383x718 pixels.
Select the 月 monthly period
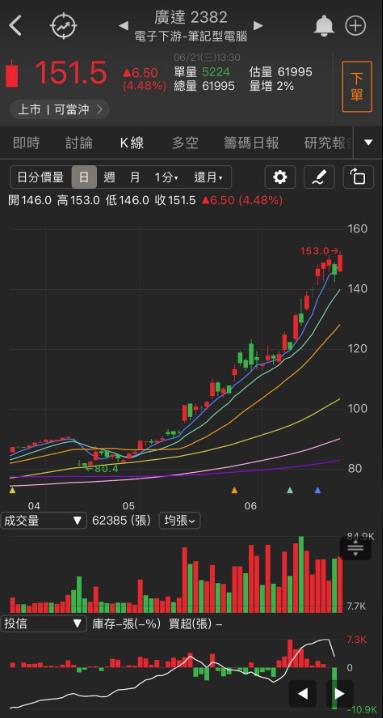[x=135, y=177]
